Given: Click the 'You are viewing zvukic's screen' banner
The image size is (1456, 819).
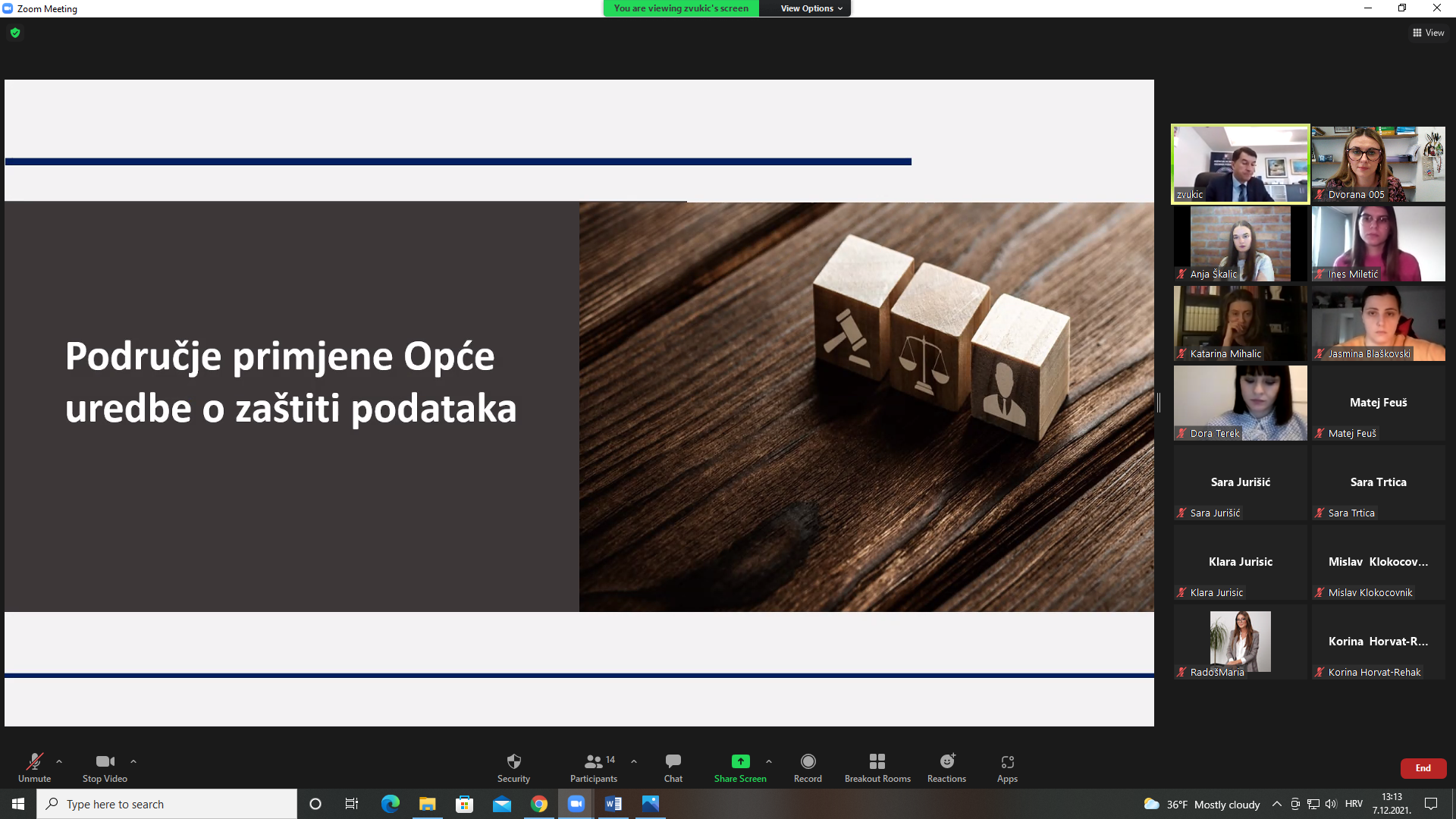Looking at the screenshot, I should tap(681, 8).
